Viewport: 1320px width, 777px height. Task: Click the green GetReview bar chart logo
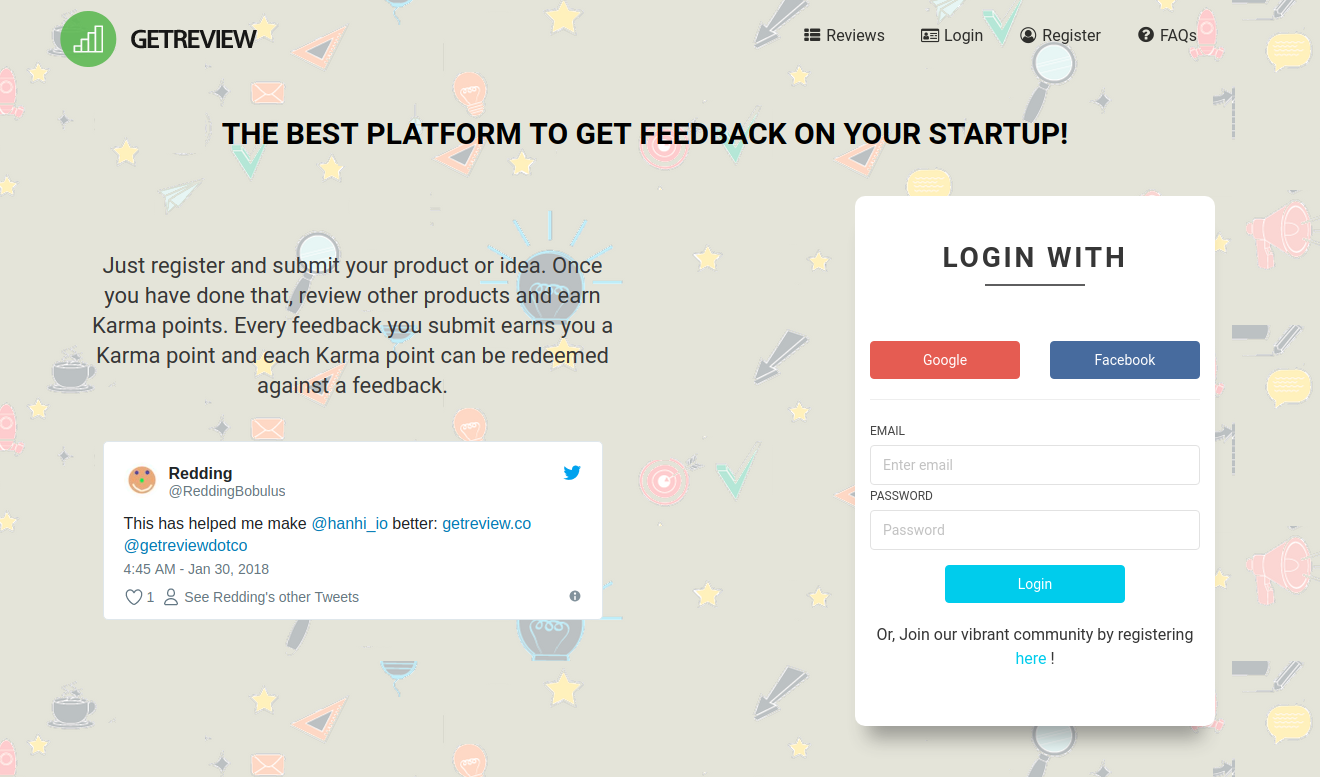click(x=88, y=39)
